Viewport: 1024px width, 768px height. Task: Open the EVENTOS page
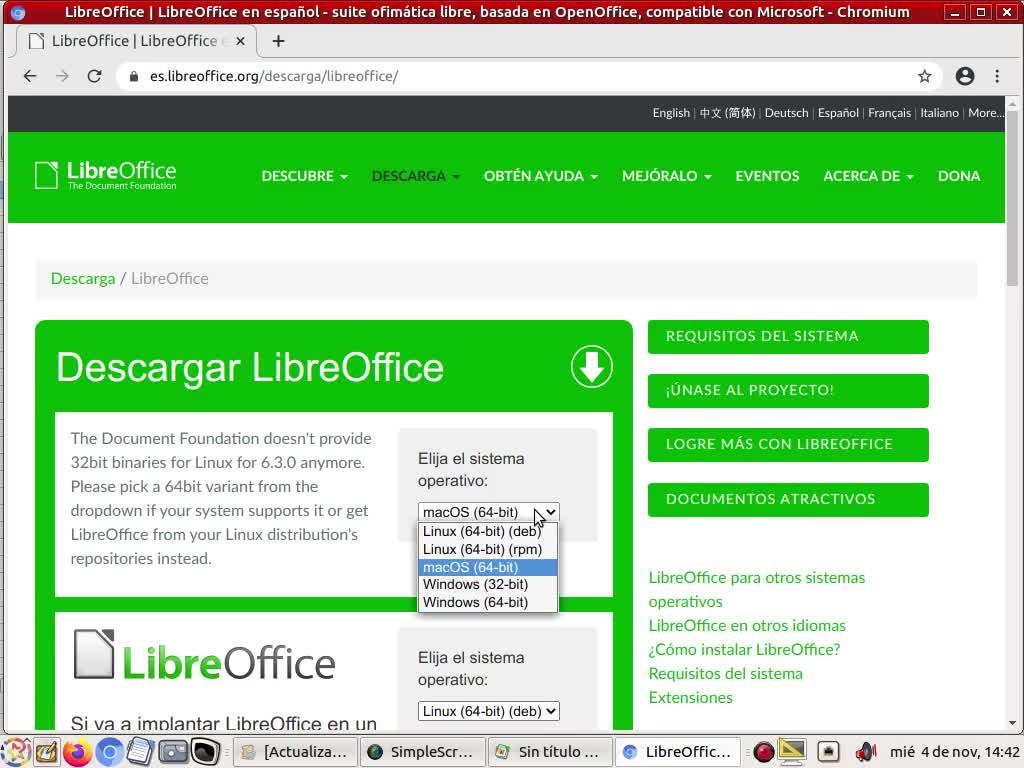click(x=767, y=176)
